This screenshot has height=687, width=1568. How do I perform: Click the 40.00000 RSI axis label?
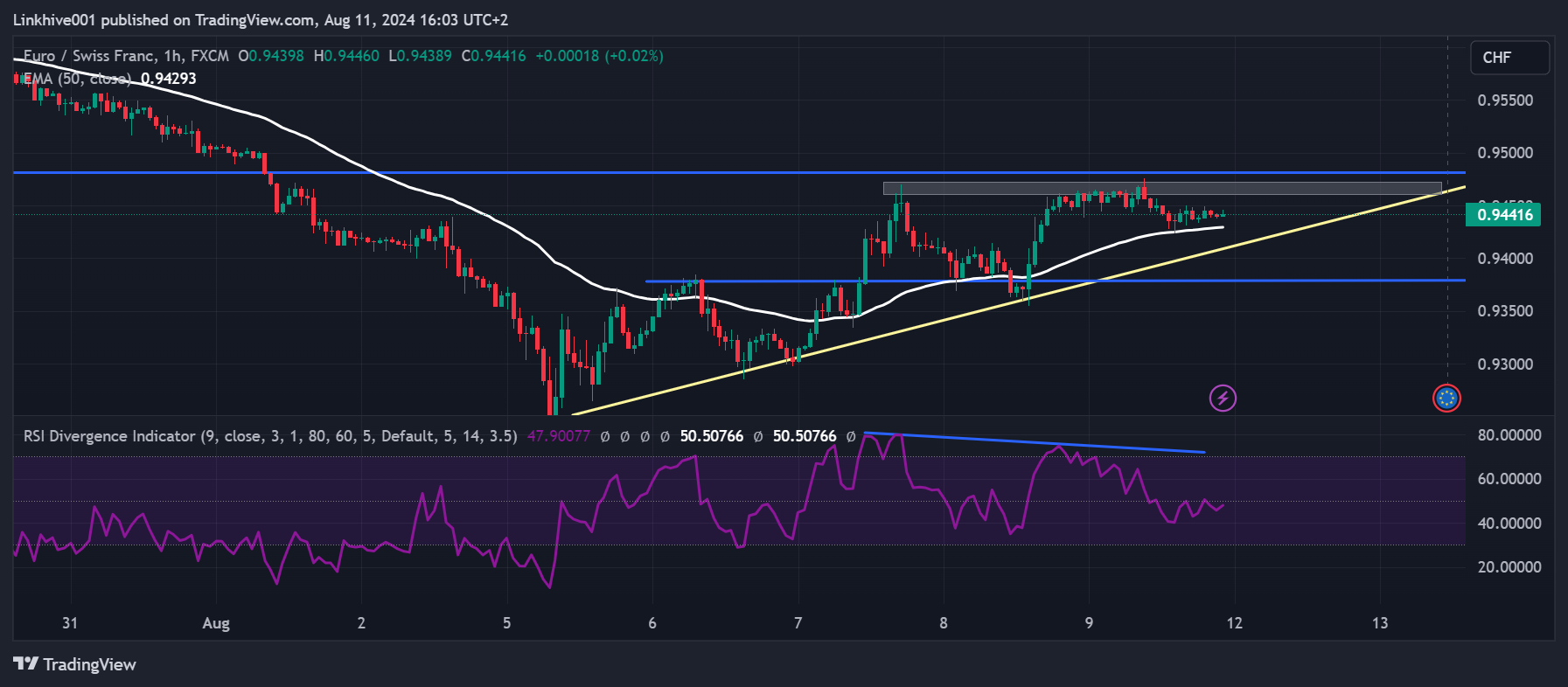[1509, 524]
